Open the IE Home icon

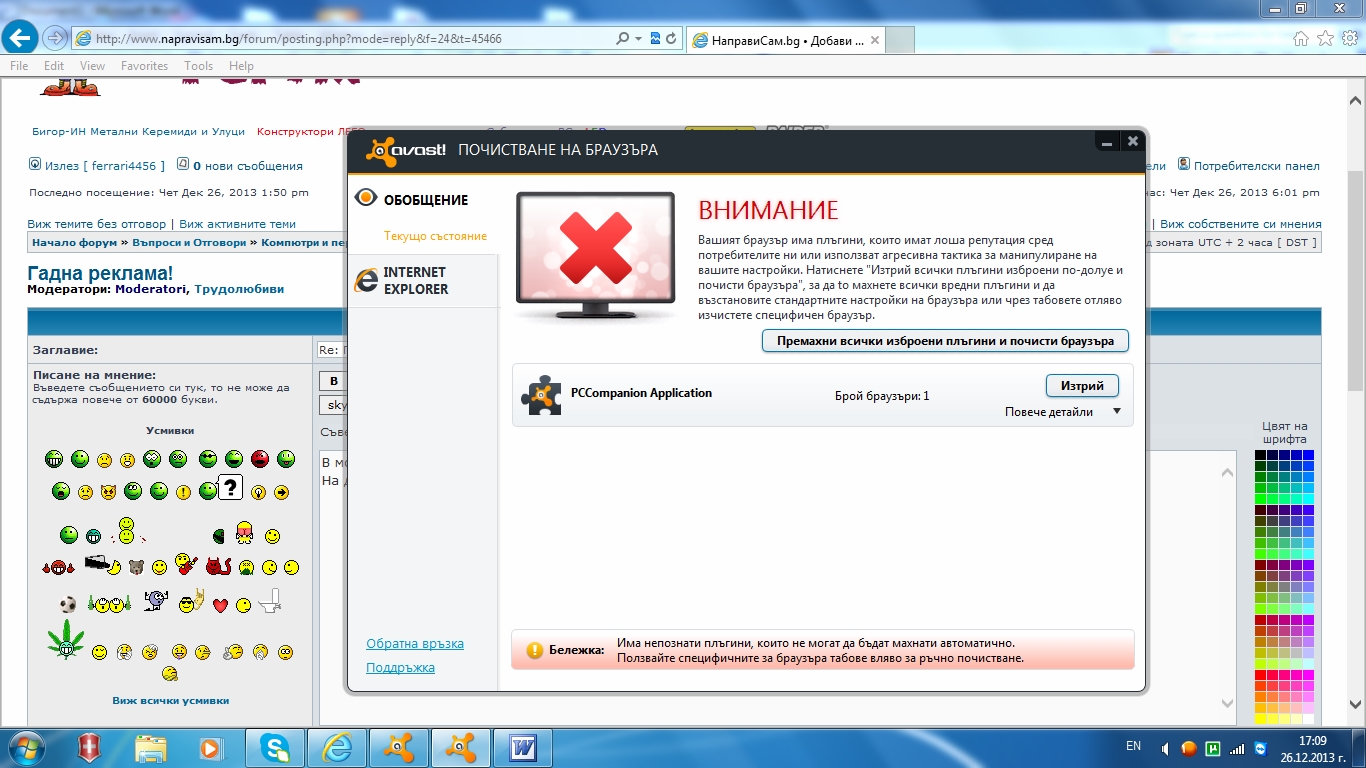(1300, 39)
